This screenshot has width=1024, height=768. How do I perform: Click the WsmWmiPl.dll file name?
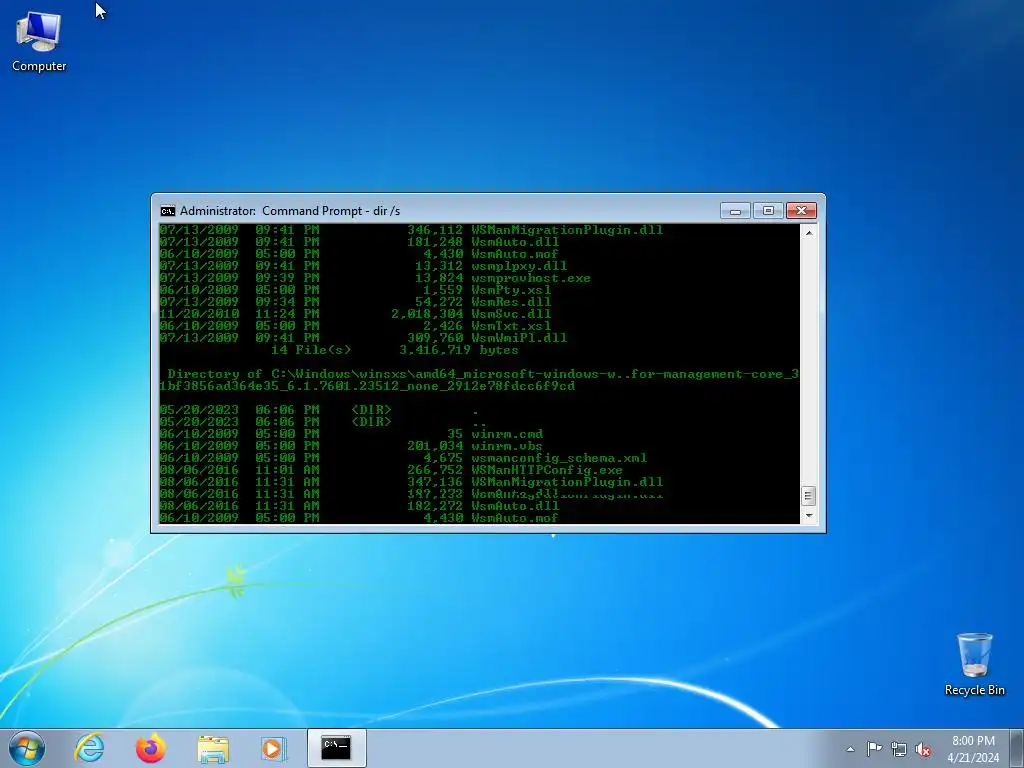pos(519,338)
